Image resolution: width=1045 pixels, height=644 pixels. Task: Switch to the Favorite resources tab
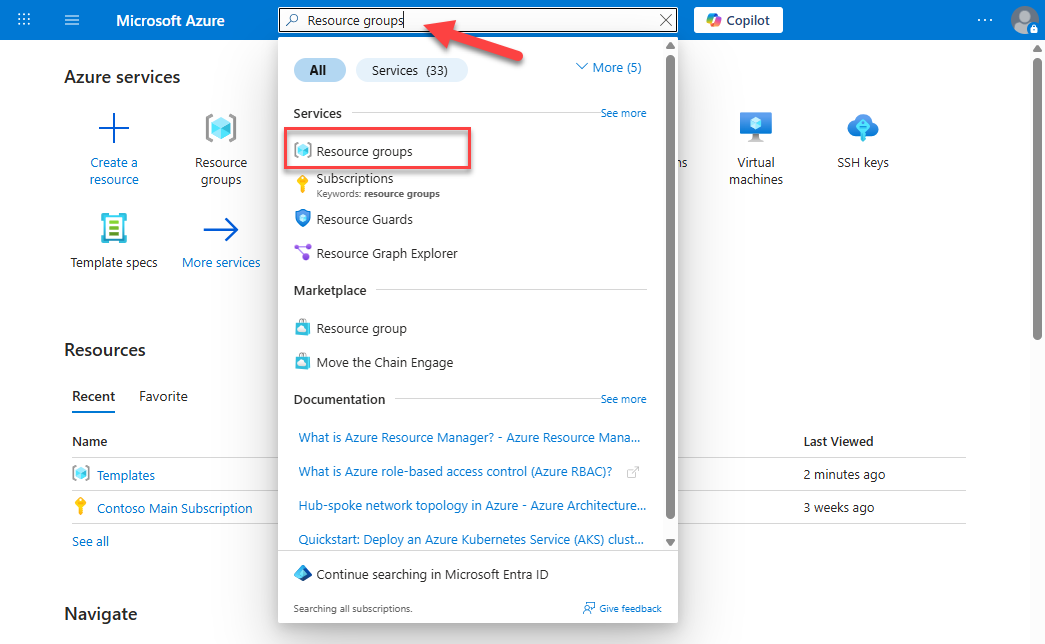[163, 397]
